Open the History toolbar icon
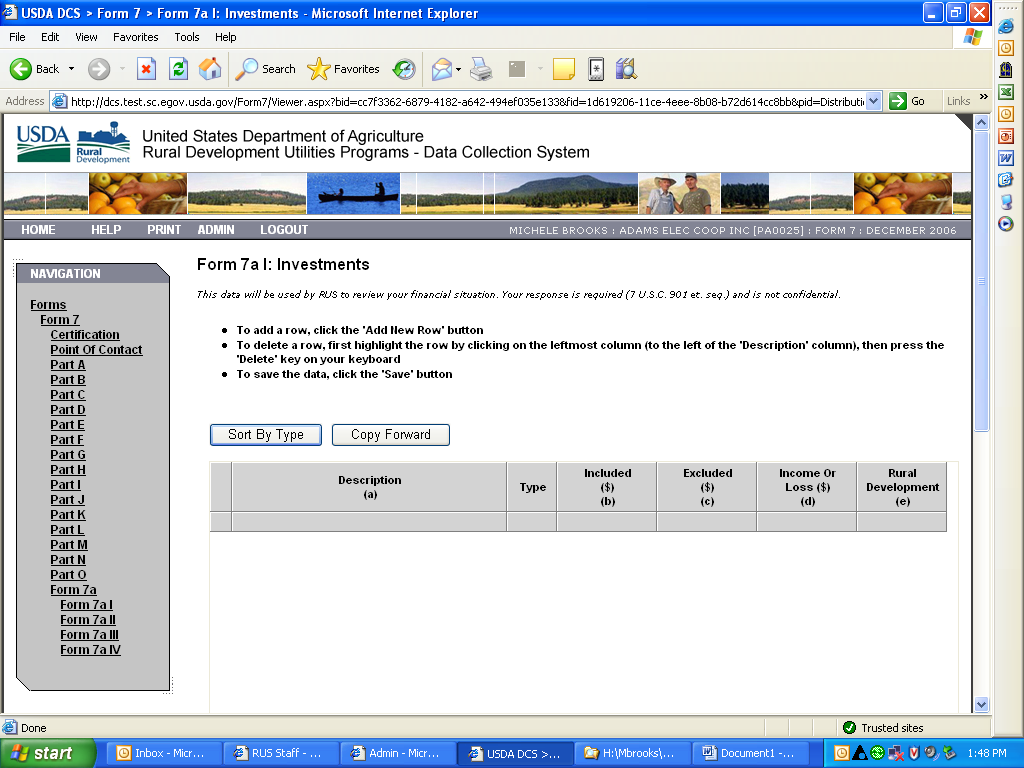The height and width of the screenshot is (768, 1024). pos(404,69)
